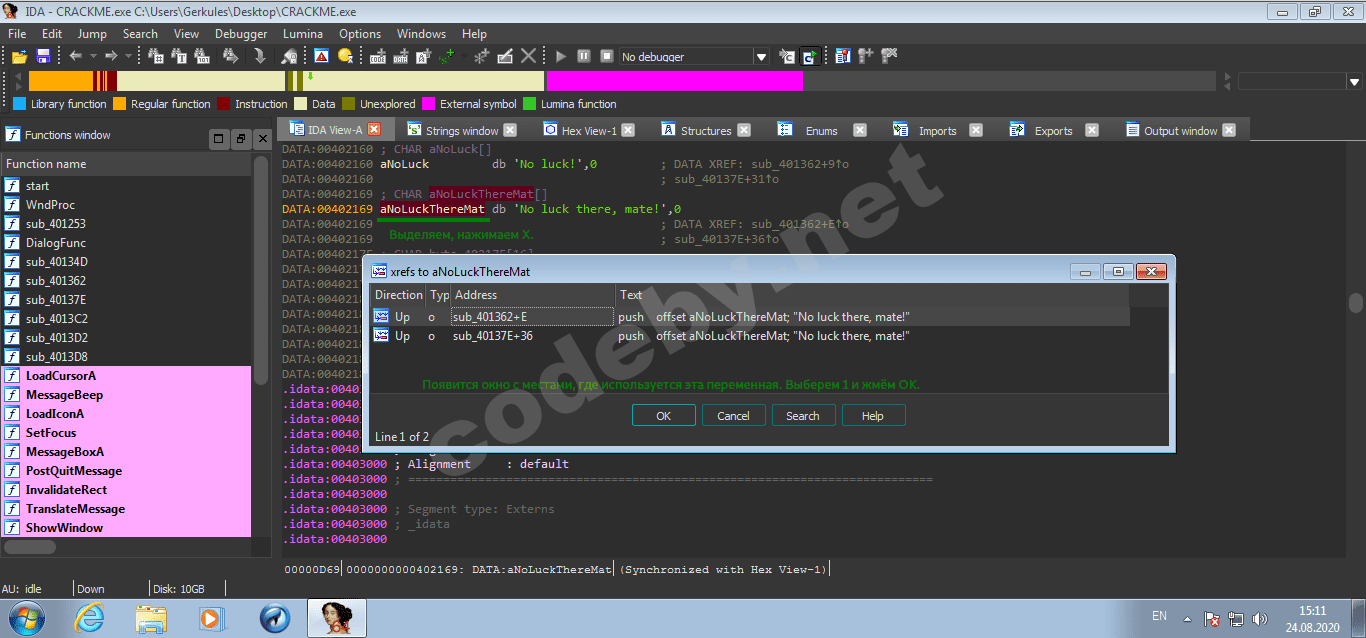Click the binary search binoculars icon

[204, 57]
